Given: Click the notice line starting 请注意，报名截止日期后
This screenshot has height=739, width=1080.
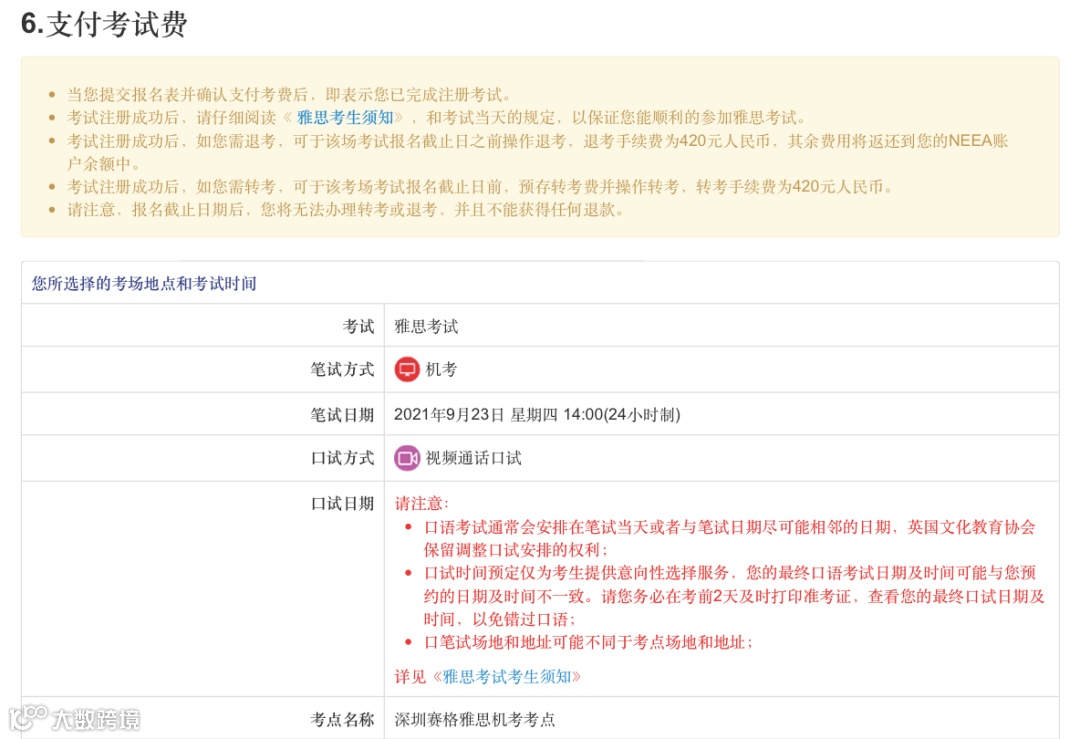Looking at the screenshot, I should coord(345,209).
